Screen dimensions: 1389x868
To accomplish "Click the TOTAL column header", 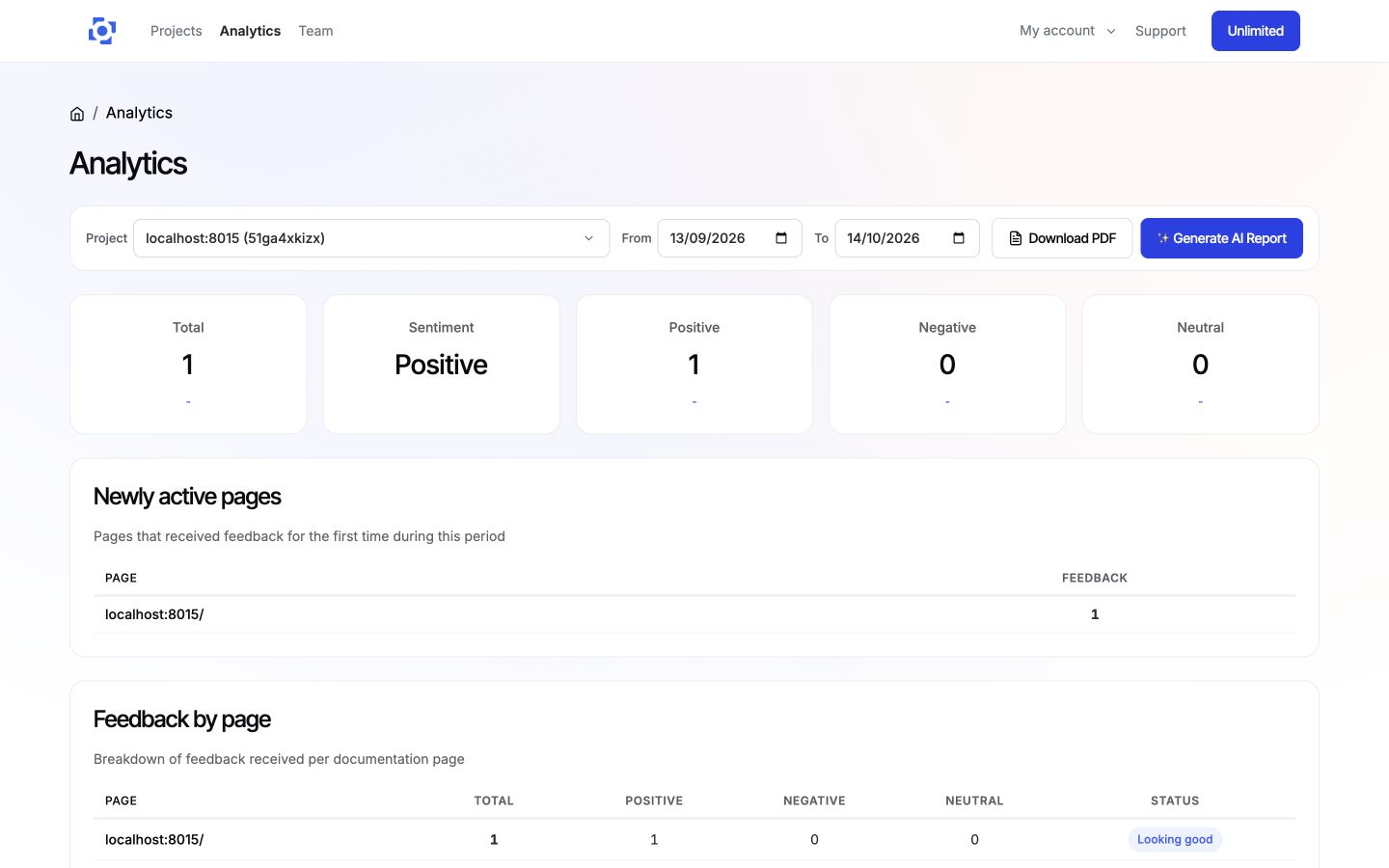I will coord(494,800).
